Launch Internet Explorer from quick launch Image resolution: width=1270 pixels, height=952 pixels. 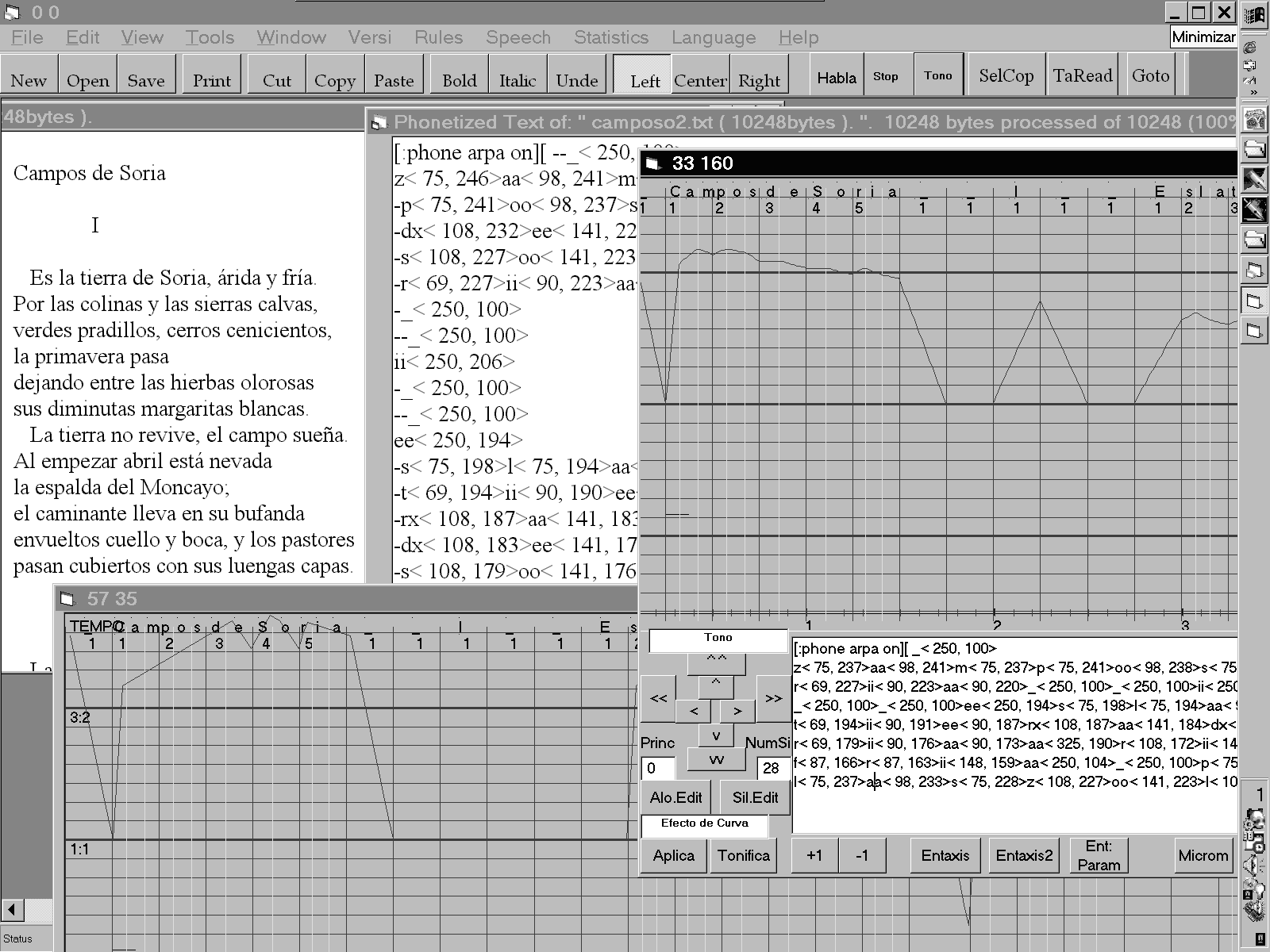tap(1250, 48)
